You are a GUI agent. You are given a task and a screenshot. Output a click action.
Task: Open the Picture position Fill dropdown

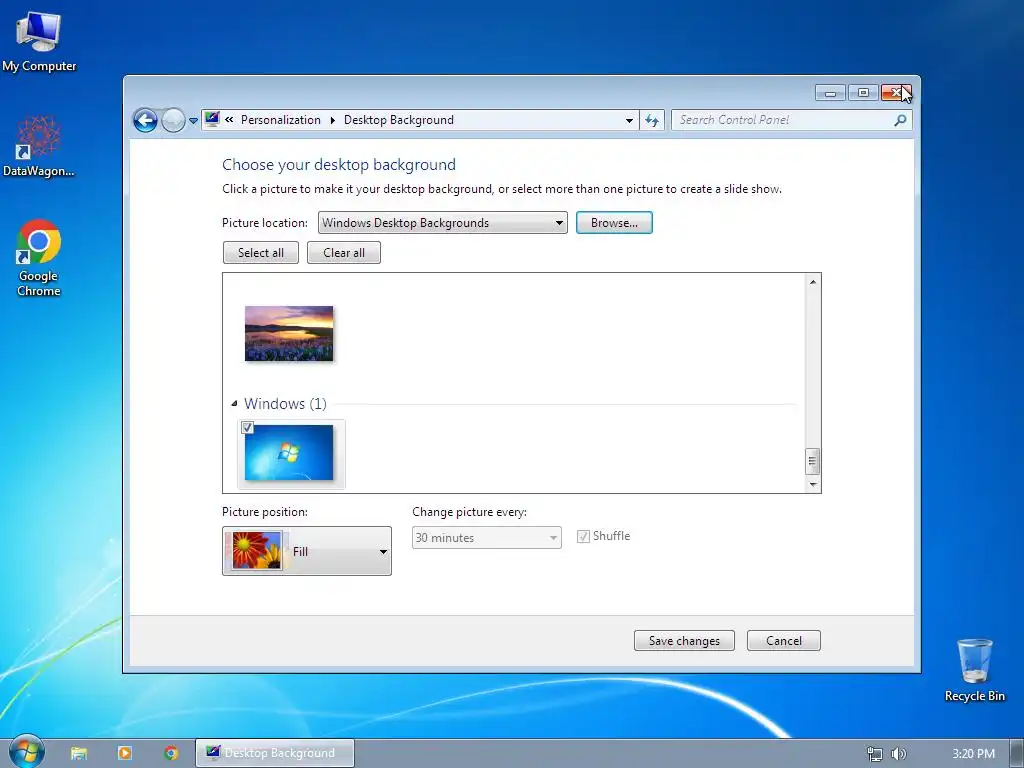[x=307, y=551]
